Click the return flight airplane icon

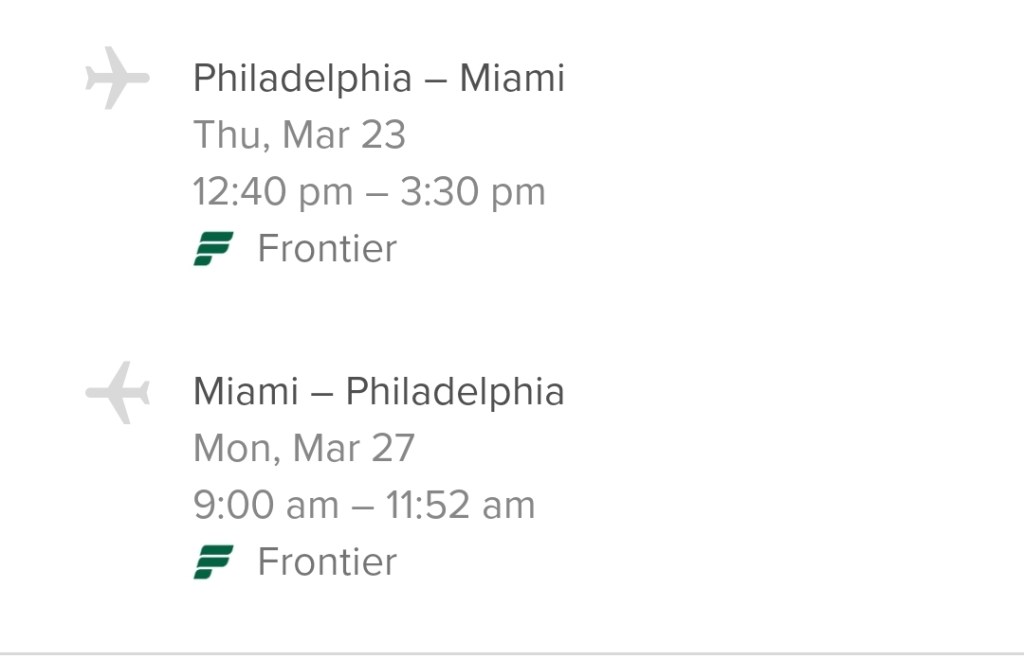[x=117, y=391]
